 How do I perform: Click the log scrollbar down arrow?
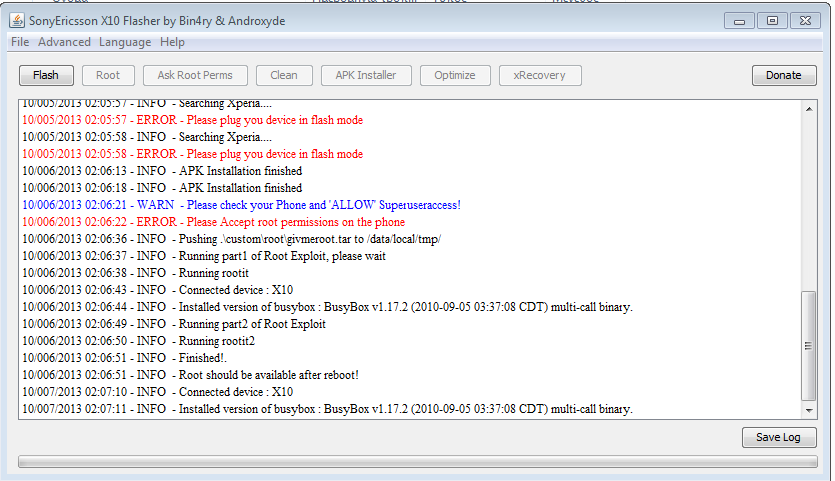tap(809, 410)
